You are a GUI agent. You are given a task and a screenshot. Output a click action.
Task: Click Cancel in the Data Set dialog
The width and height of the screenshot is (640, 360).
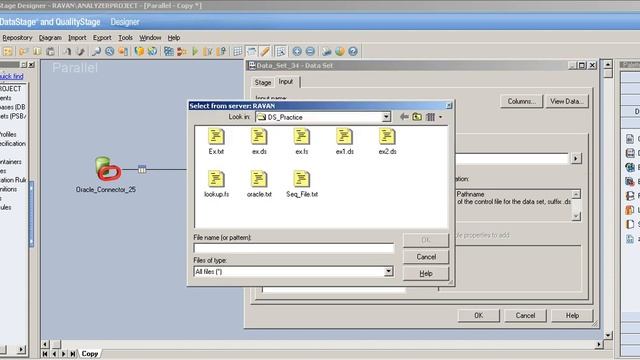pyautogui.click(x=525, y=316)
